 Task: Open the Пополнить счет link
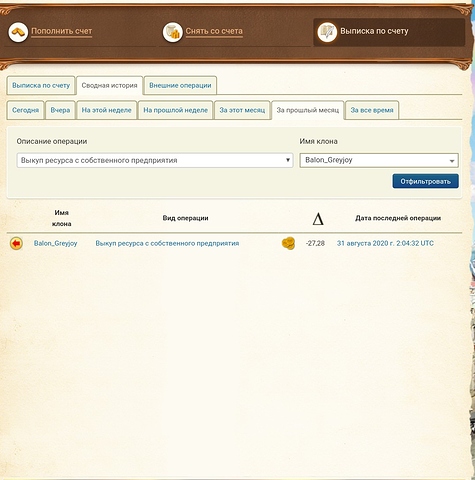62,31
